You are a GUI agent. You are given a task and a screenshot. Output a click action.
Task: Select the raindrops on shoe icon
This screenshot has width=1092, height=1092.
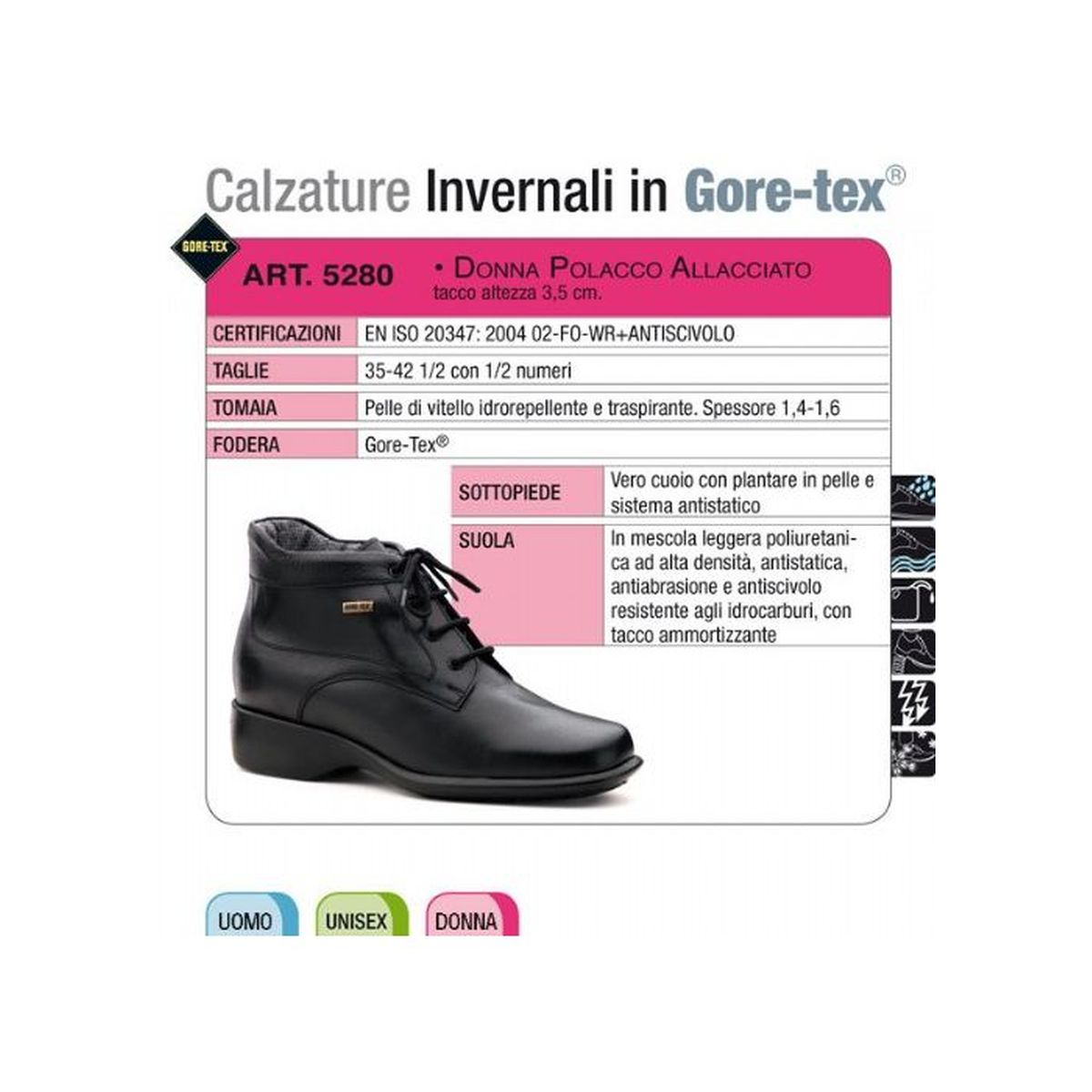913,497
